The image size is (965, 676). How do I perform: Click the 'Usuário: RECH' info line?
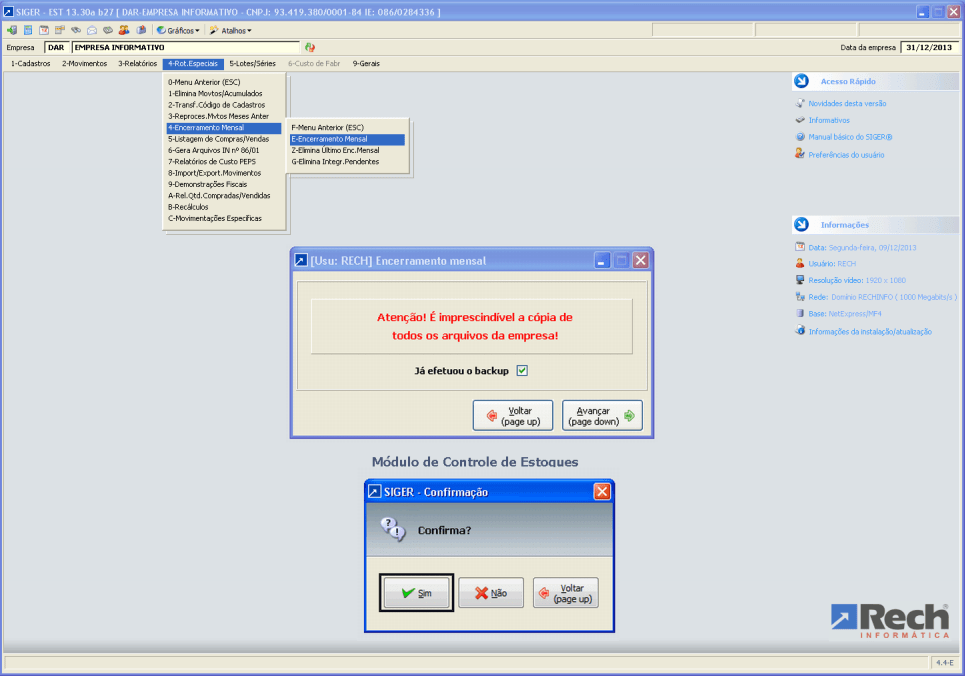click(x=832, y=264)
